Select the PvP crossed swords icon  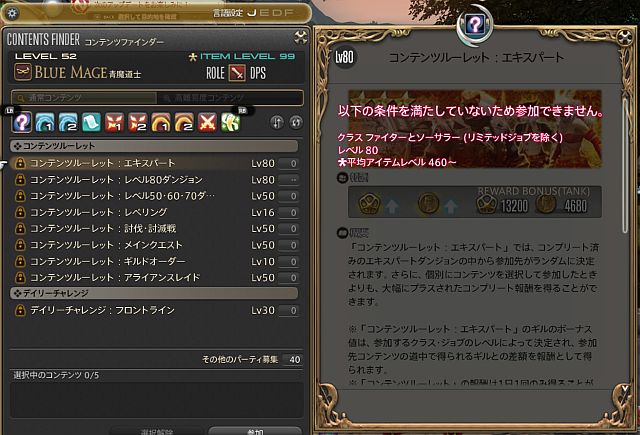pos(208,122)
